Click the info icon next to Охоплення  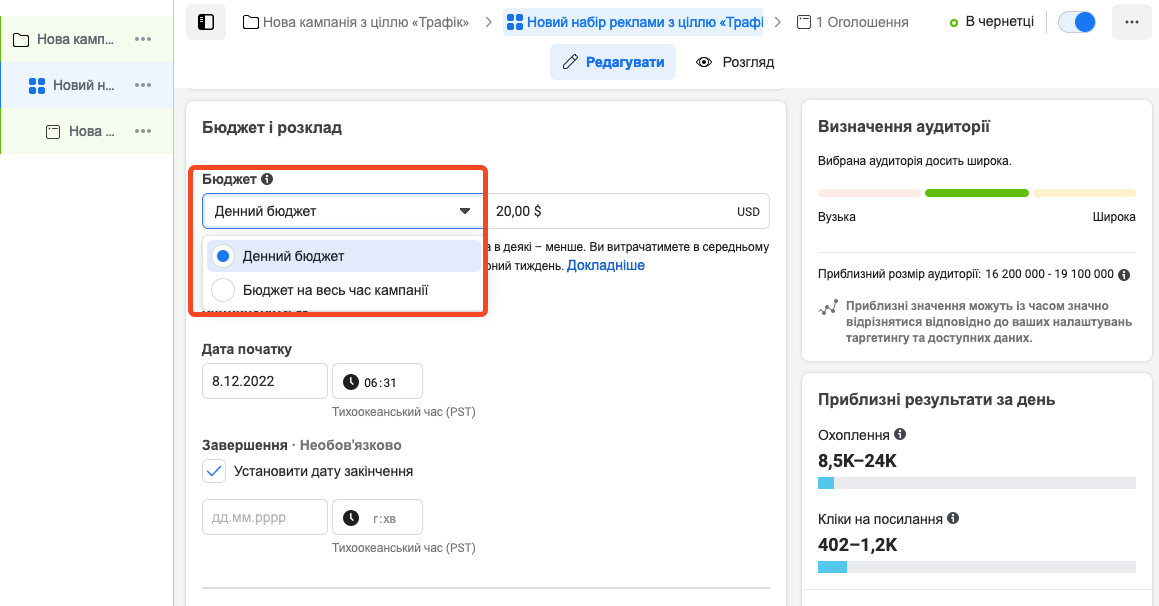coord(900,435)
